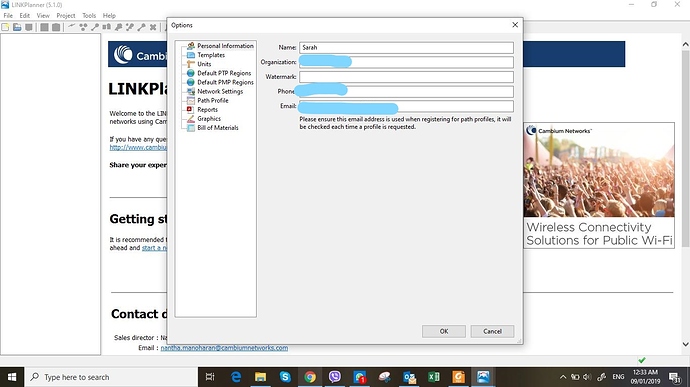Click the Save Project toolbar icon
The width and height of the screenshot is (690, 387).
click(29, 27)
